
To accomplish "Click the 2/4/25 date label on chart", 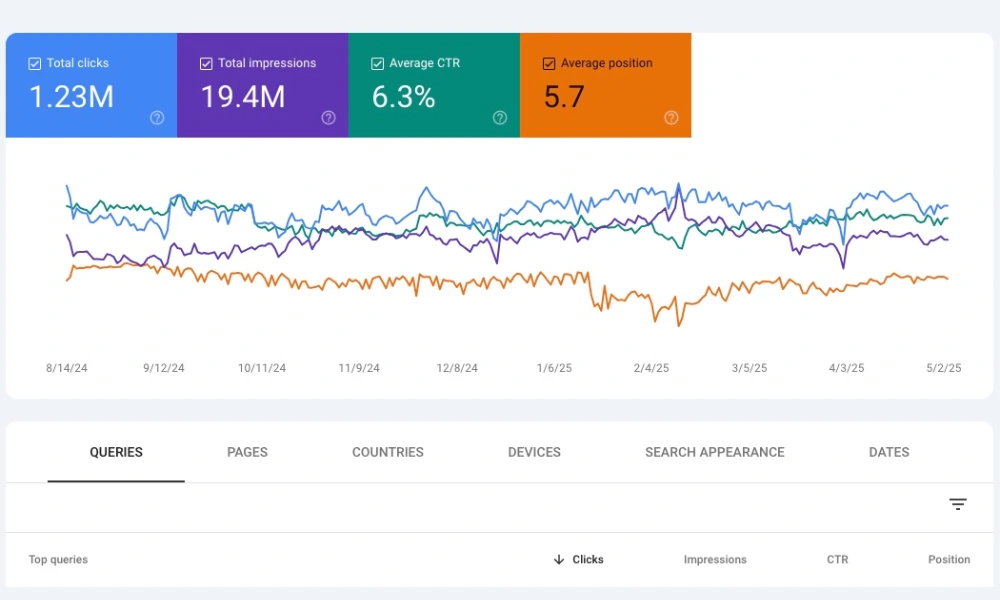I will (651, 368).
